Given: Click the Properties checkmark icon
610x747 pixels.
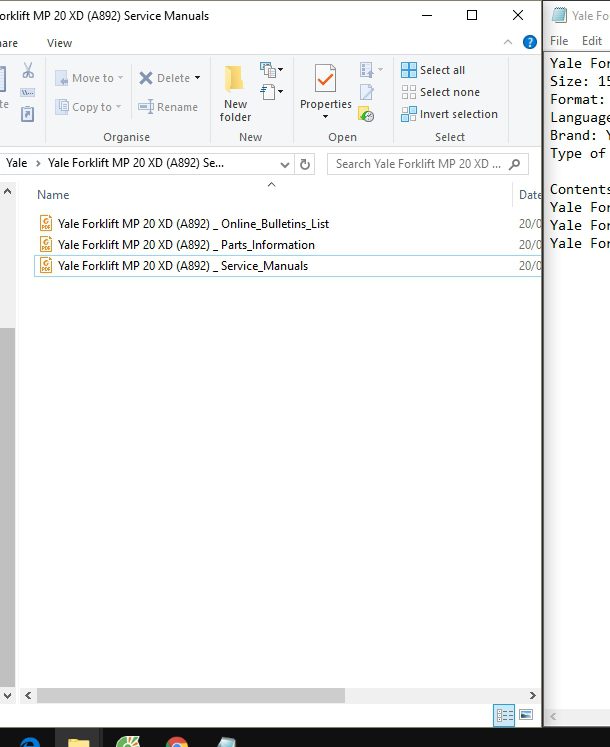Looking at the screenshot, I should pos(325,78).
